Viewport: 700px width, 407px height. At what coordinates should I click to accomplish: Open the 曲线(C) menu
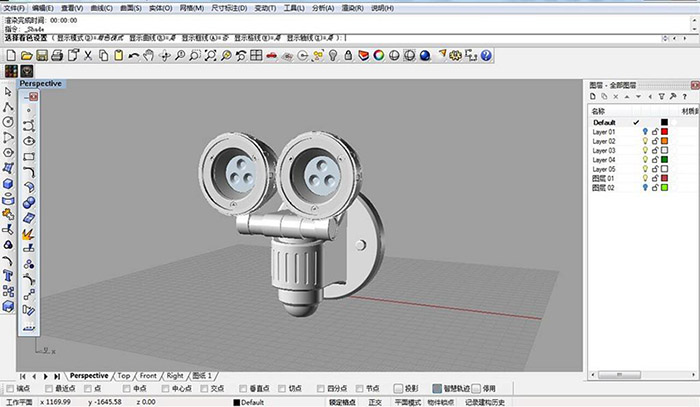[100, 6]
